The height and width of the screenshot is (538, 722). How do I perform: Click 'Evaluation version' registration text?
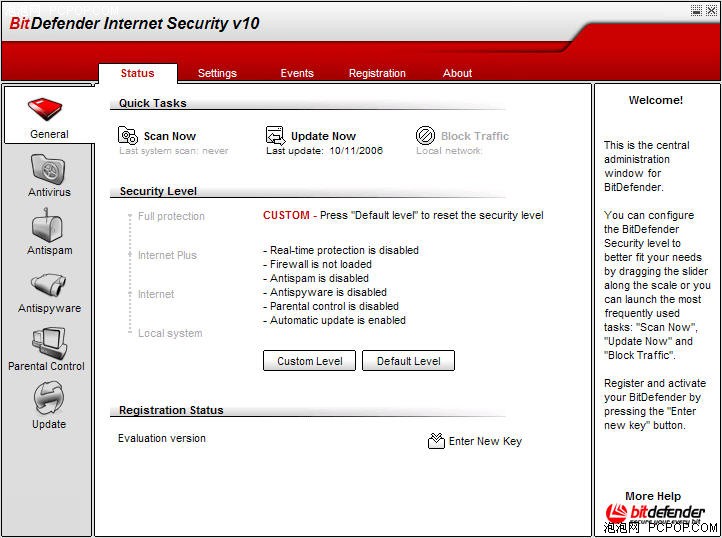[x=162, y=438]
